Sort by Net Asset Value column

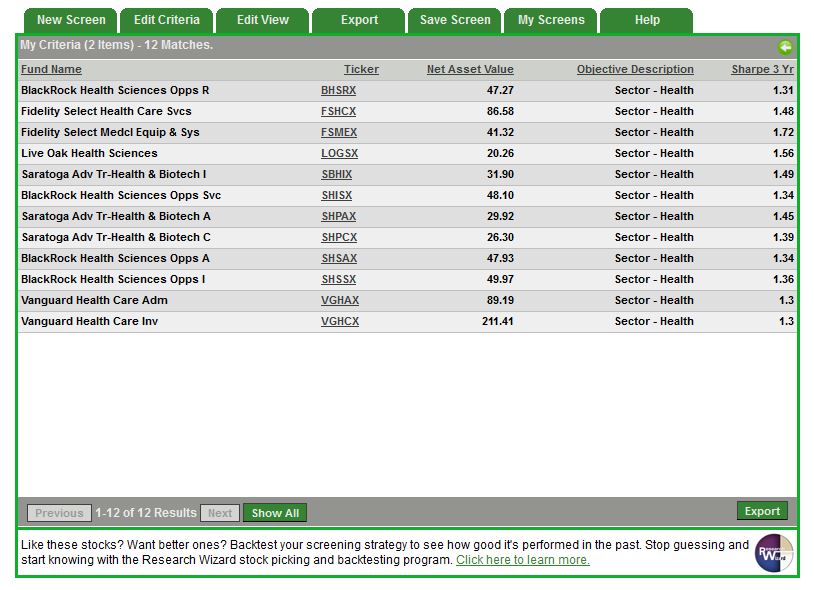point(470,70)
